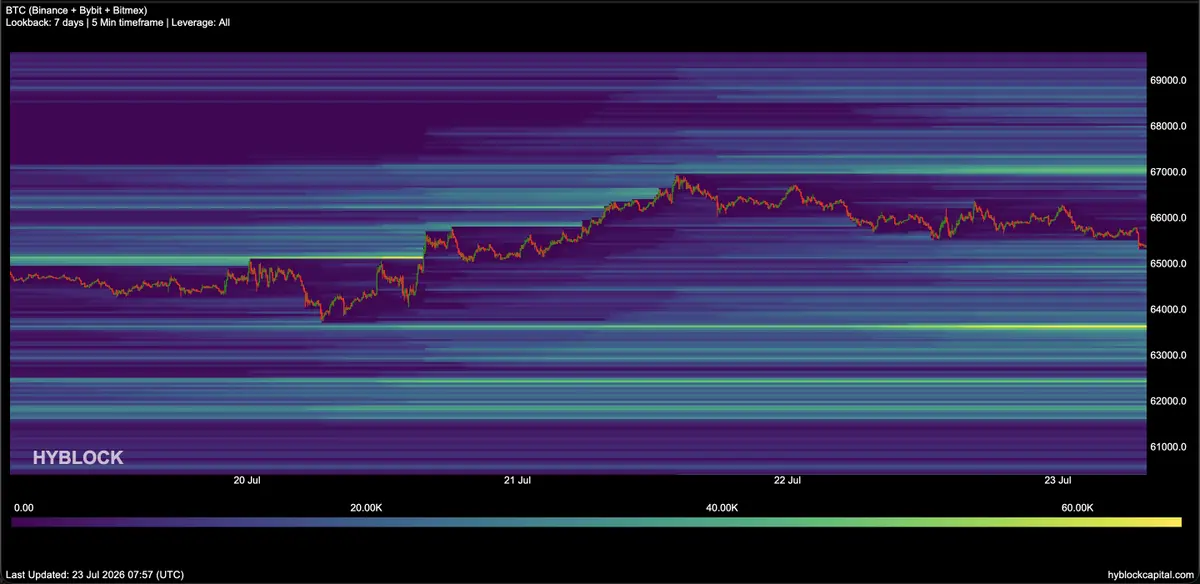
Task: Click the 66000.0 price axis label
Action: [1168, 218]
